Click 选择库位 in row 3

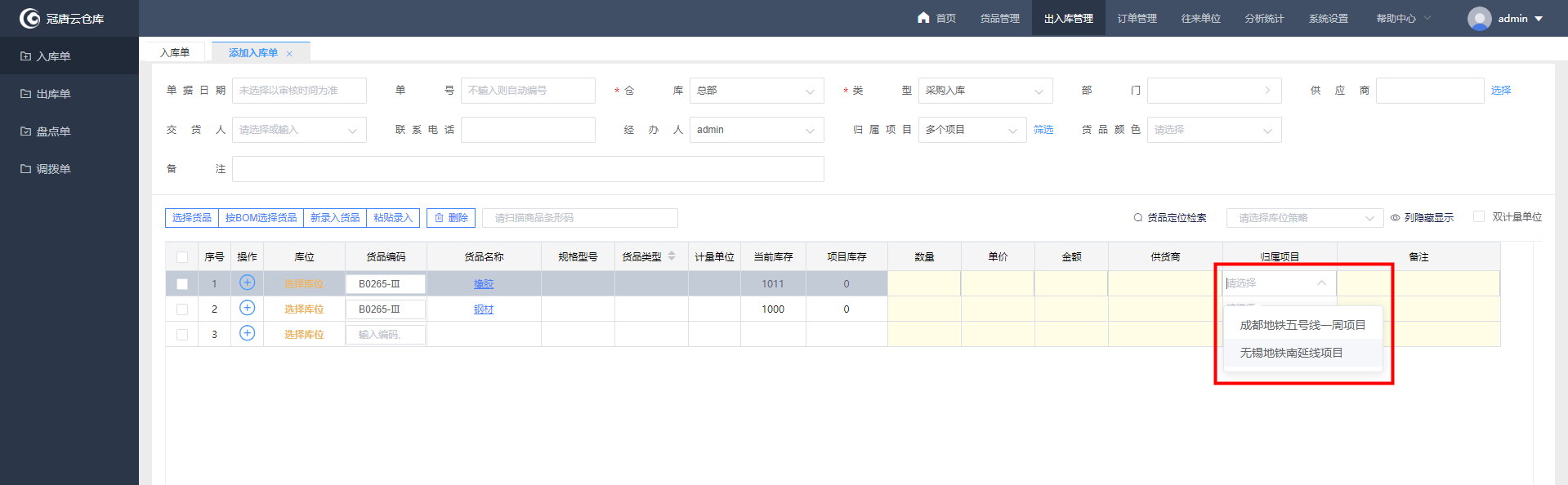[304, 335]
